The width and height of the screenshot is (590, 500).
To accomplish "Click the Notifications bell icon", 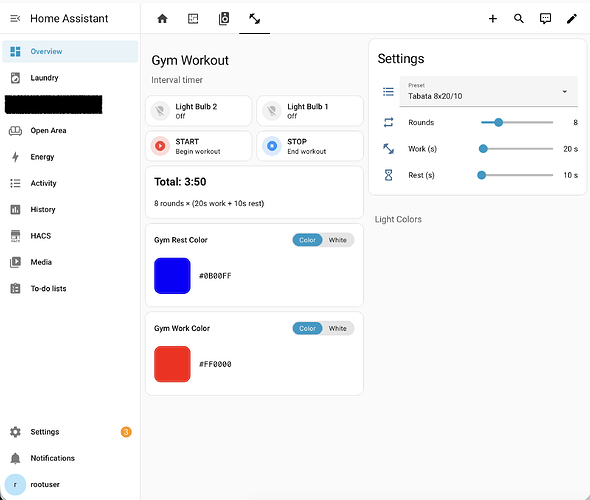I will pos(15,458).
